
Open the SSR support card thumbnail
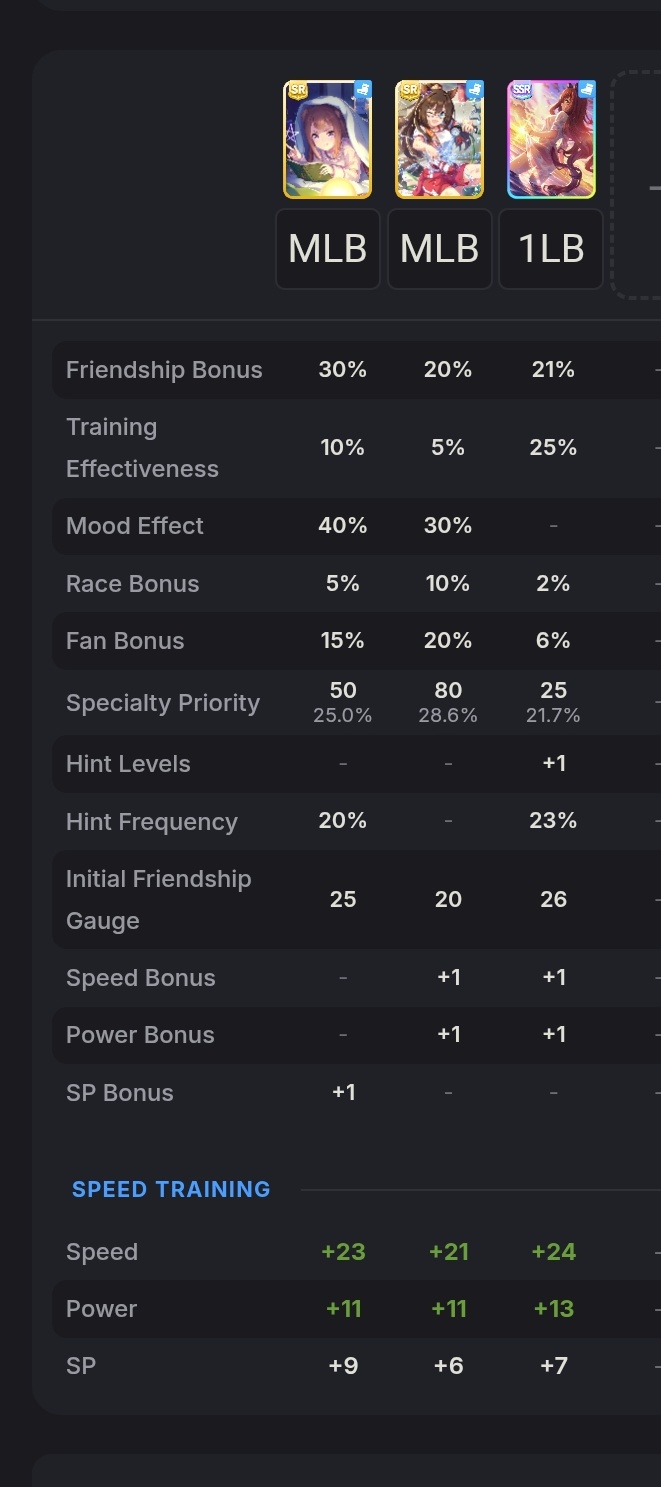click(x=552, y=140)
